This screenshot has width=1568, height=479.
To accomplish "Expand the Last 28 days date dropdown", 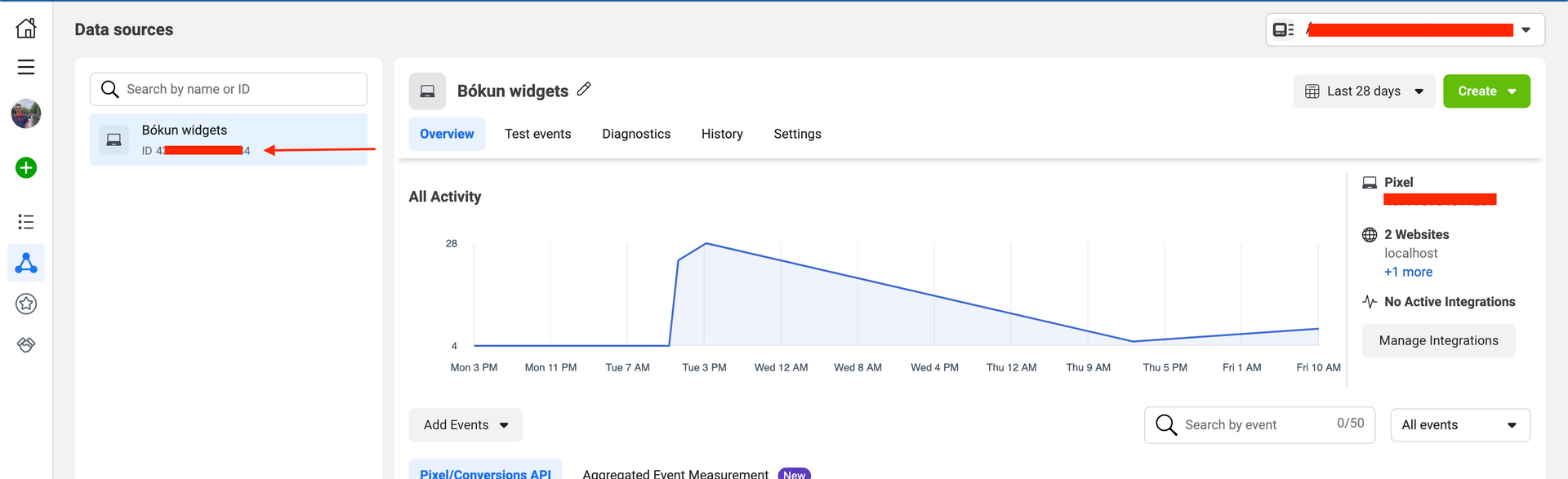I will click(1363, 91).
